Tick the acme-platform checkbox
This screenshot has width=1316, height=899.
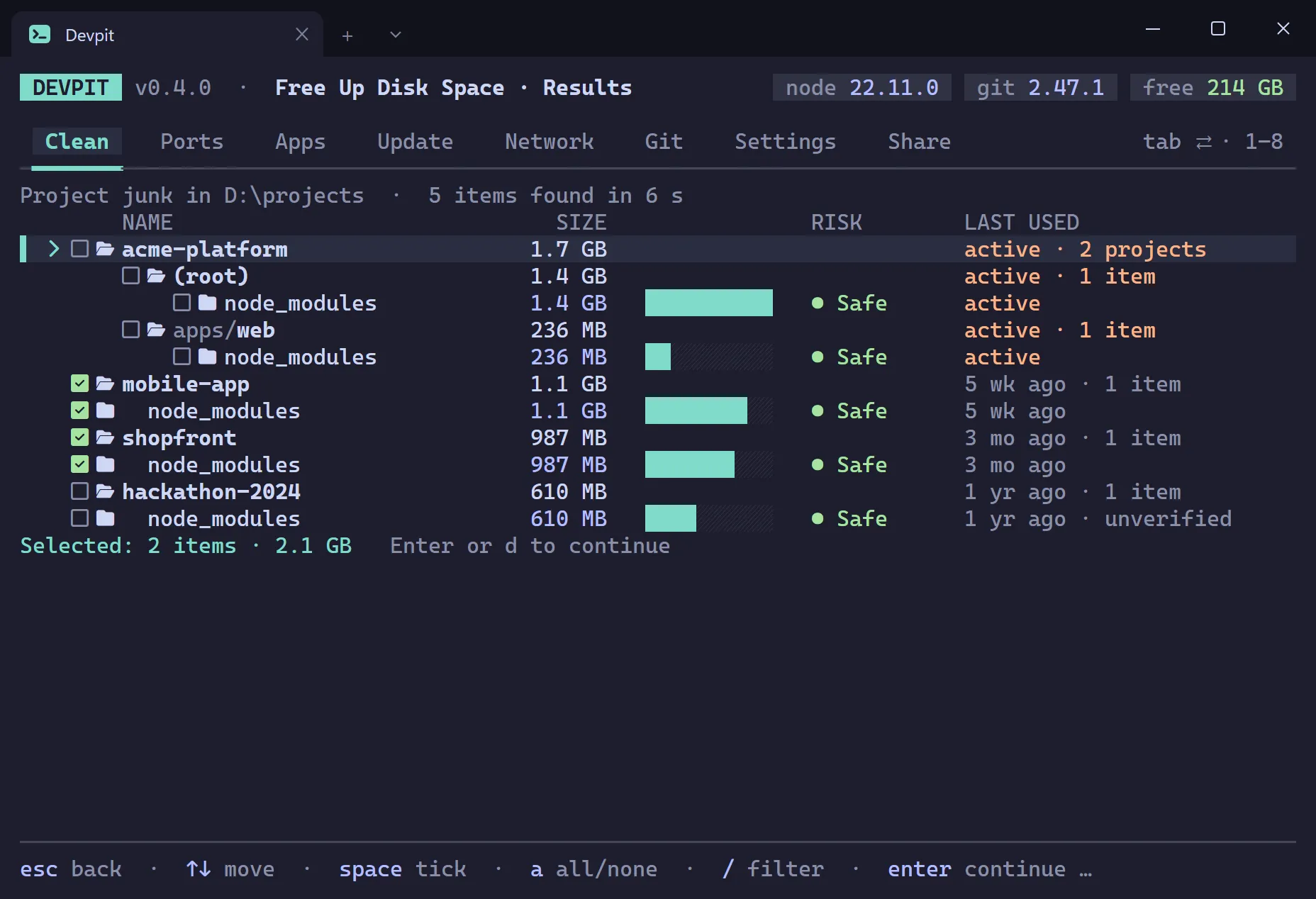[79, 249]
